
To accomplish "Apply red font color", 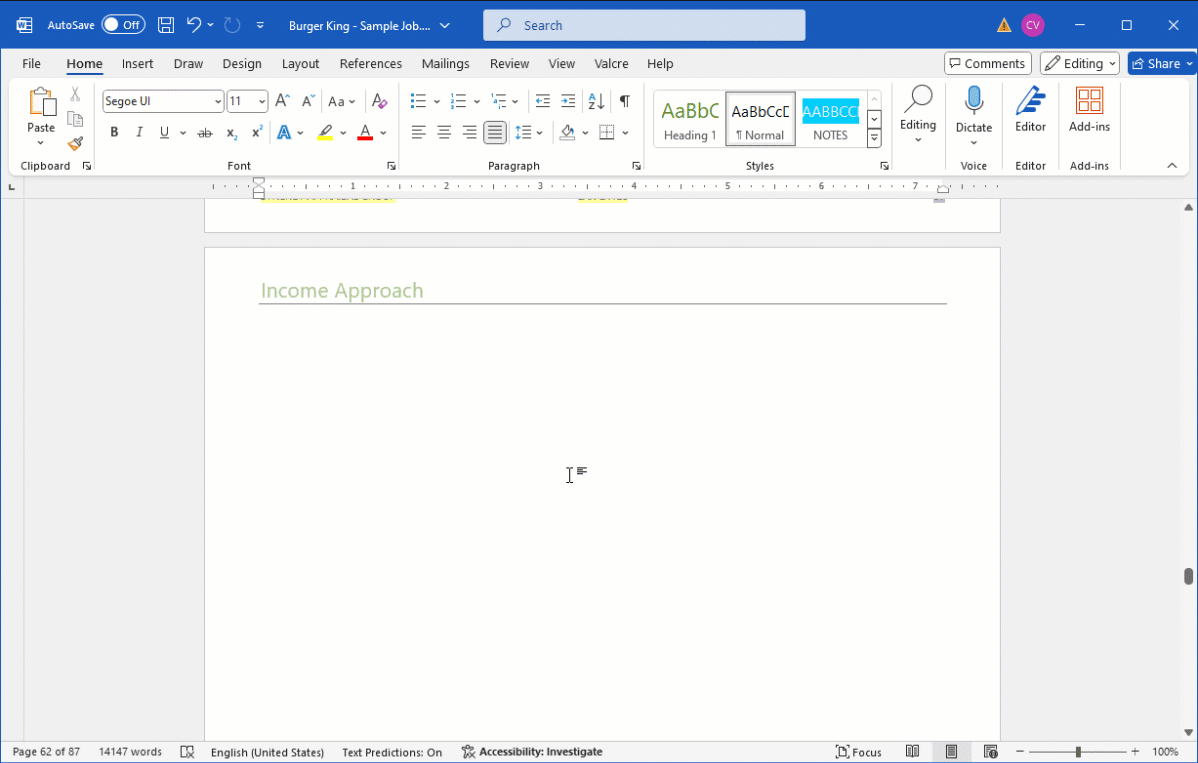I will (x=365, y=133).
